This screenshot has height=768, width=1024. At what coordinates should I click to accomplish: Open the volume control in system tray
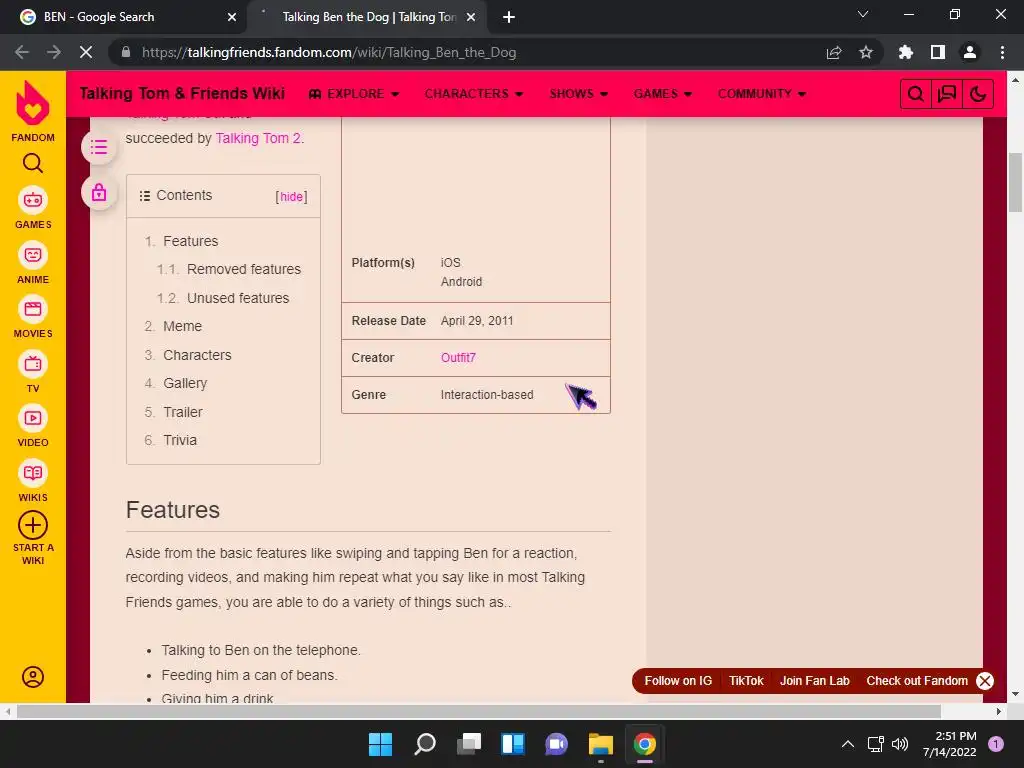(x=900, y=744)
